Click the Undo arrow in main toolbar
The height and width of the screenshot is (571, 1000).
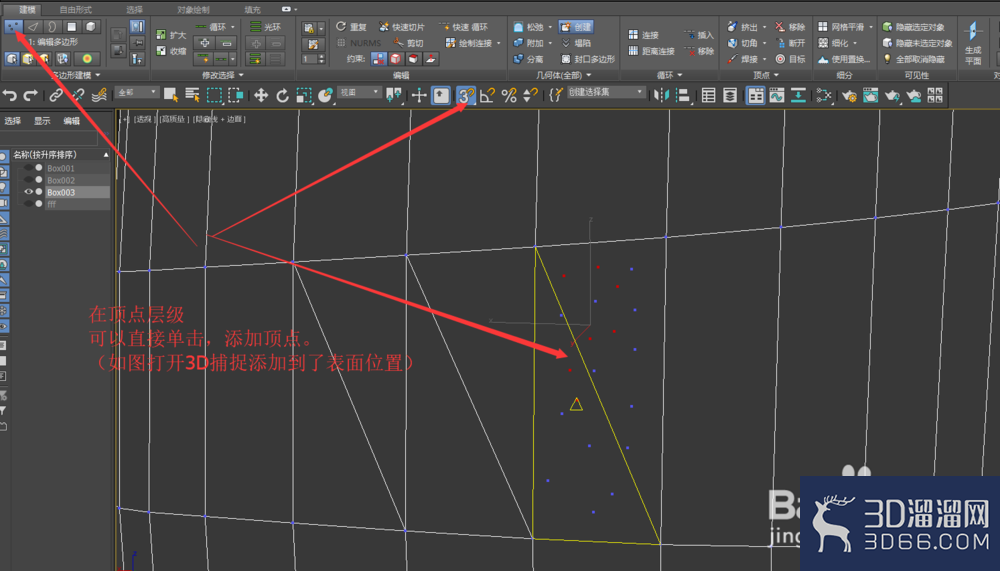10,96
